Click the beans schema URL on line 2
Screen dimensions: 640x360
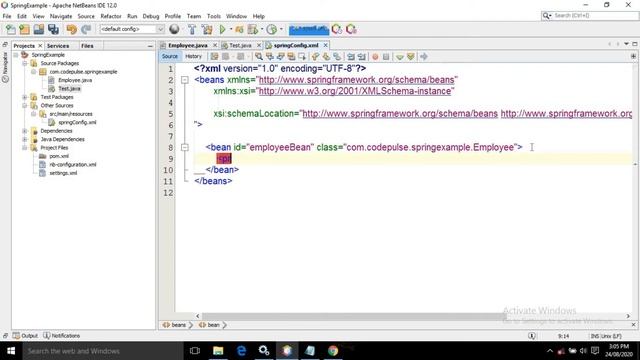click(x=356, y=80)
